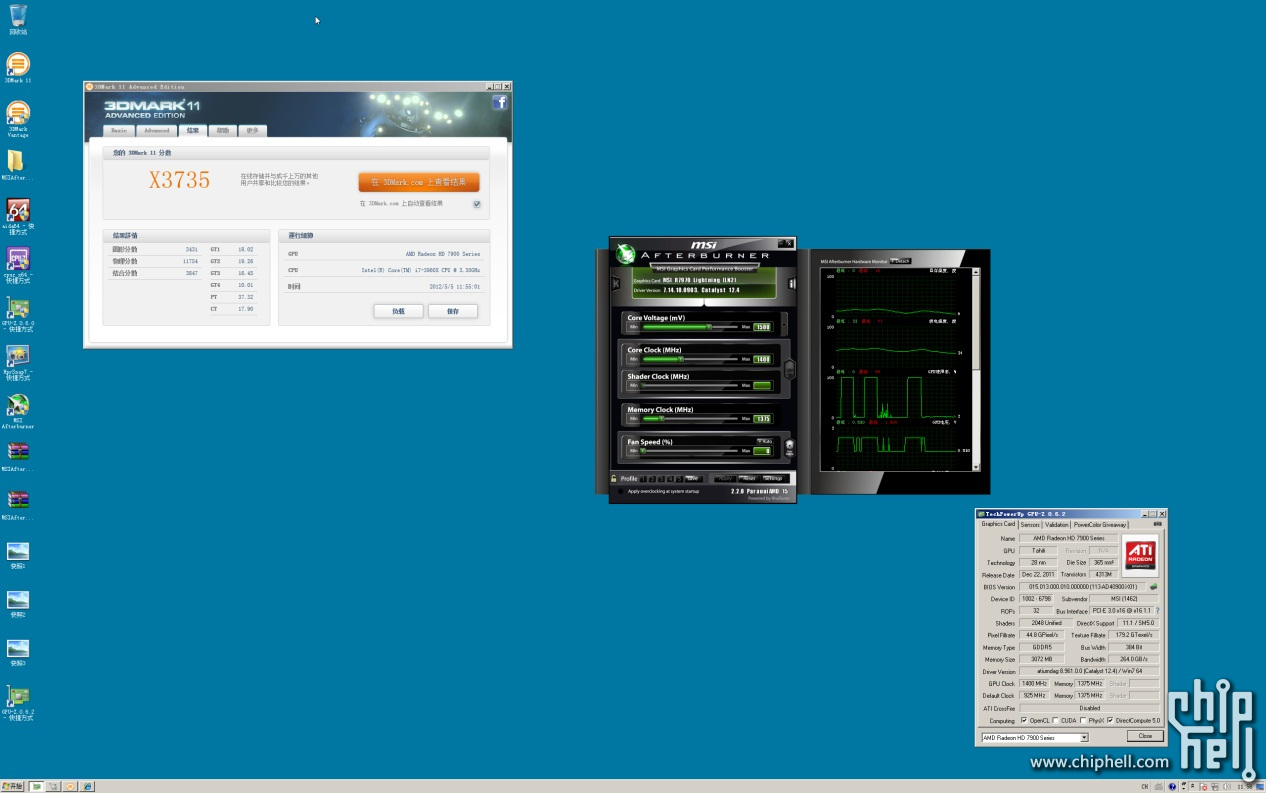The height and width of the screenshot is (793, 1266).
Task: Click hardware monitor scrollbar down arrow
Action: (x=976, y=466)
